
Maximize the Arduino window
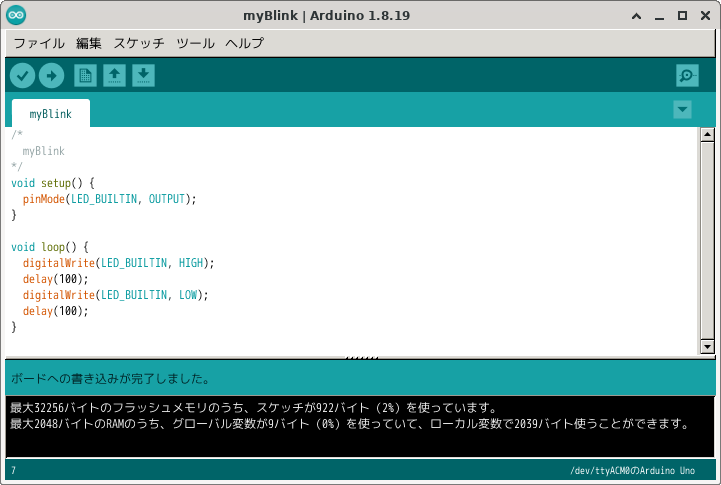click(x=682, y=16)
